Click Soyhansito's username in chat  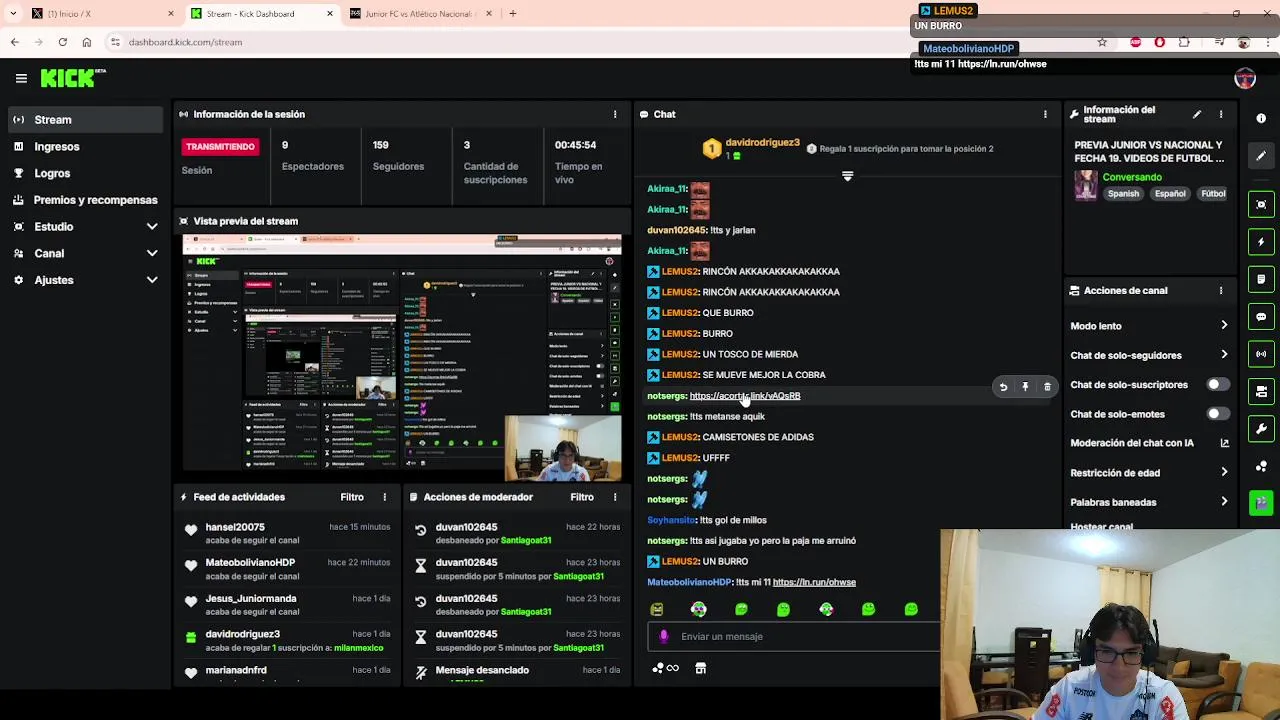tap(671, 520)
